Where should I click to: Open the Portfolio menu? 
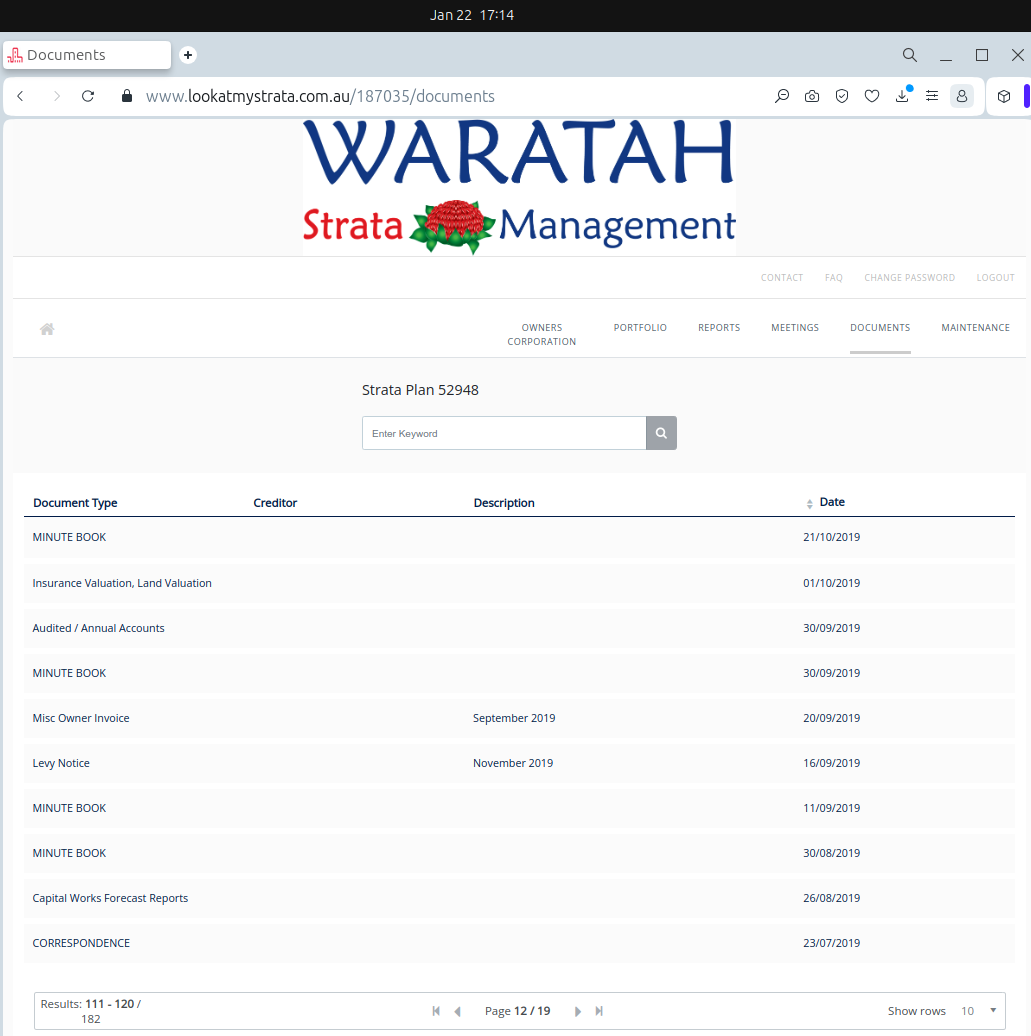(640, 328)
